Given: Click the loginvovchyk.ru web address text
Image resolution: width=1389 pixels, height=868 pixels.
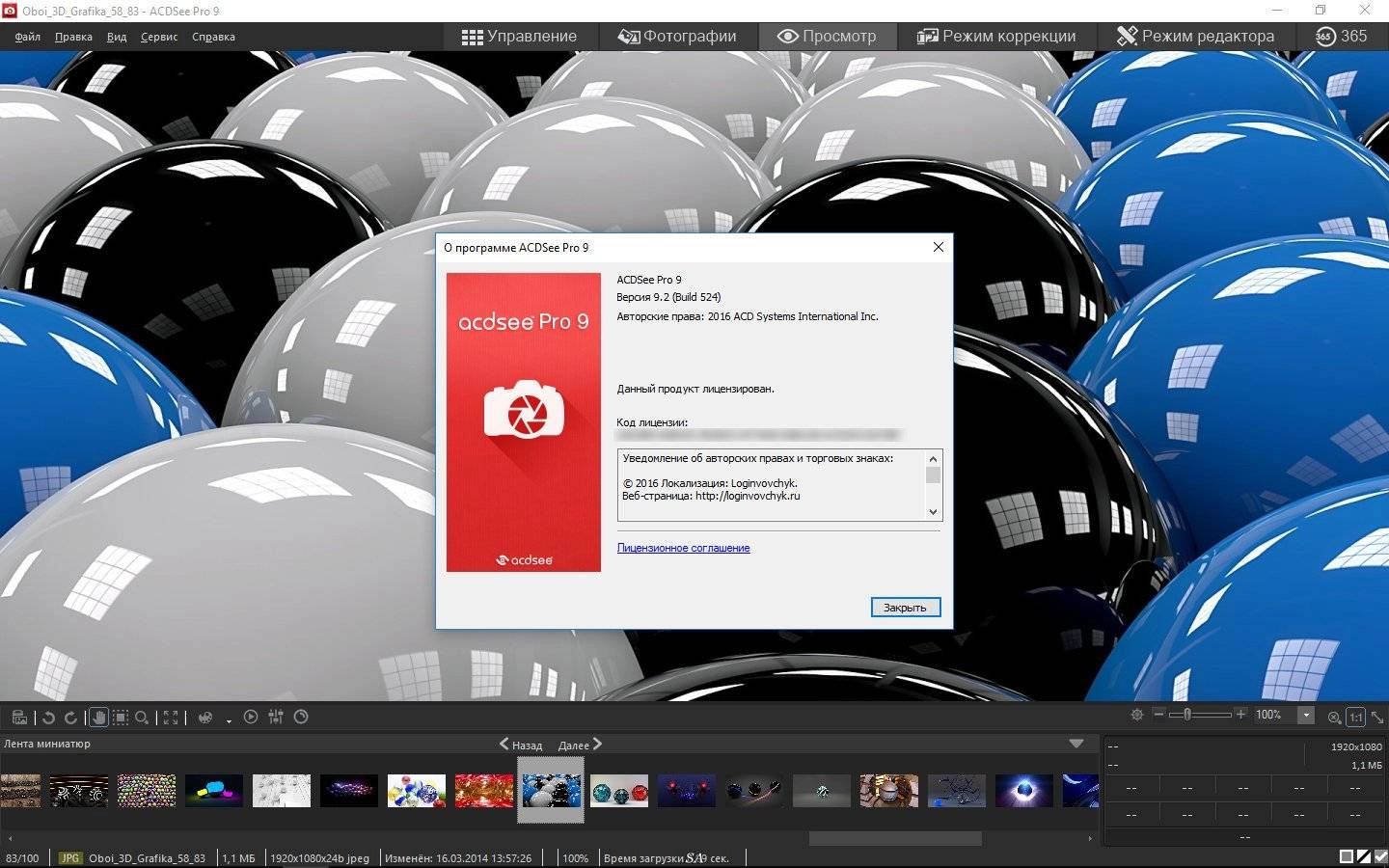Looking at the screenshot, I should 748,496.
